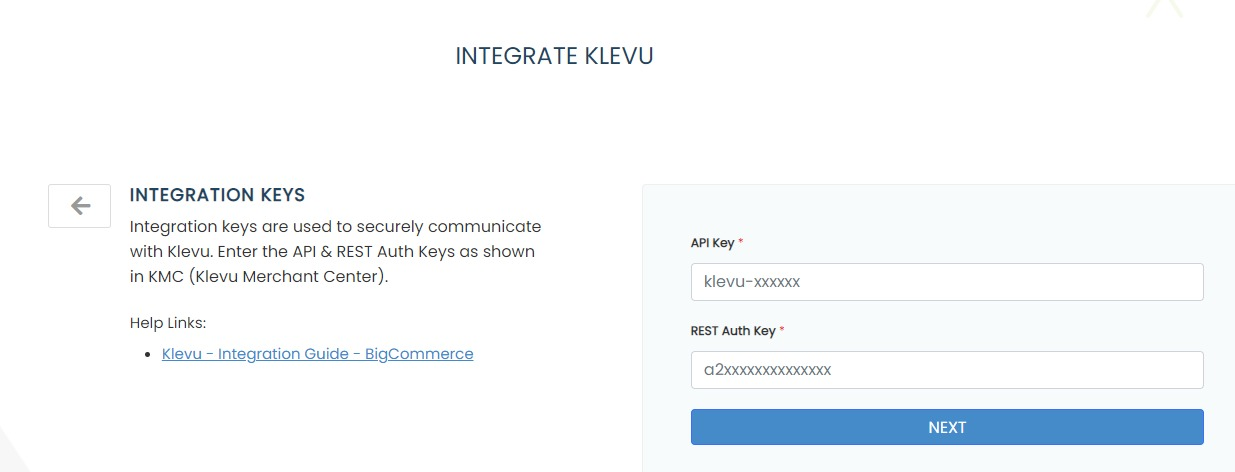Focus the API Key input field
Viewport: 1235px width, 472px height.
point(946,282)
